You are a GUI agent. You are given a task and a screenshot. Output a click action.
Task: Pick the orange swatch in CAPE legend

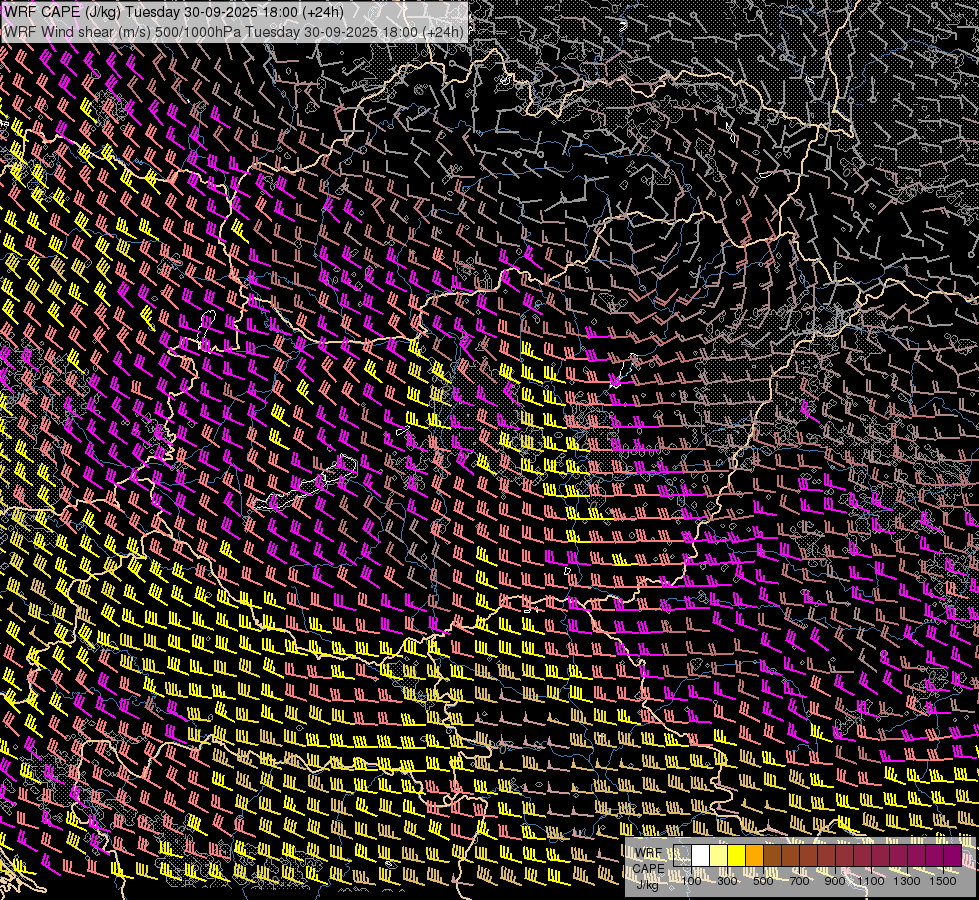755,856
